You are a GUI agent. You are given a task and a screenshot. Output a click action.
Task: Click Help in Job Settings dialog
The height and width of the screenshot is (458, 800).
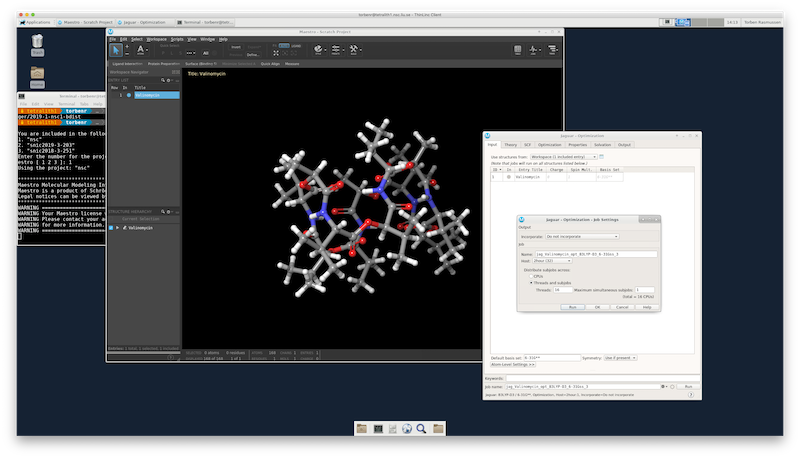pyautogui.click(x=647, y=307)
